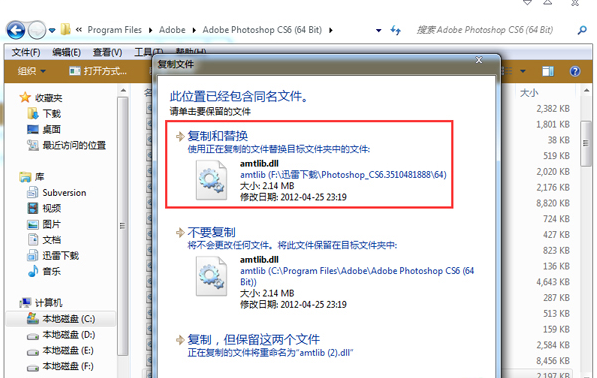
Task: Click the 8,456 KB size cell
Action: coord(553,360)
